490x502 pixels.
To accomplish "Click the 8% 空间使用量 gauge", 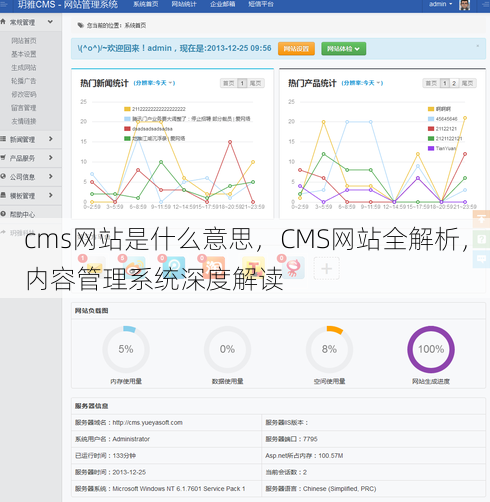I will [x=329, y=349].
